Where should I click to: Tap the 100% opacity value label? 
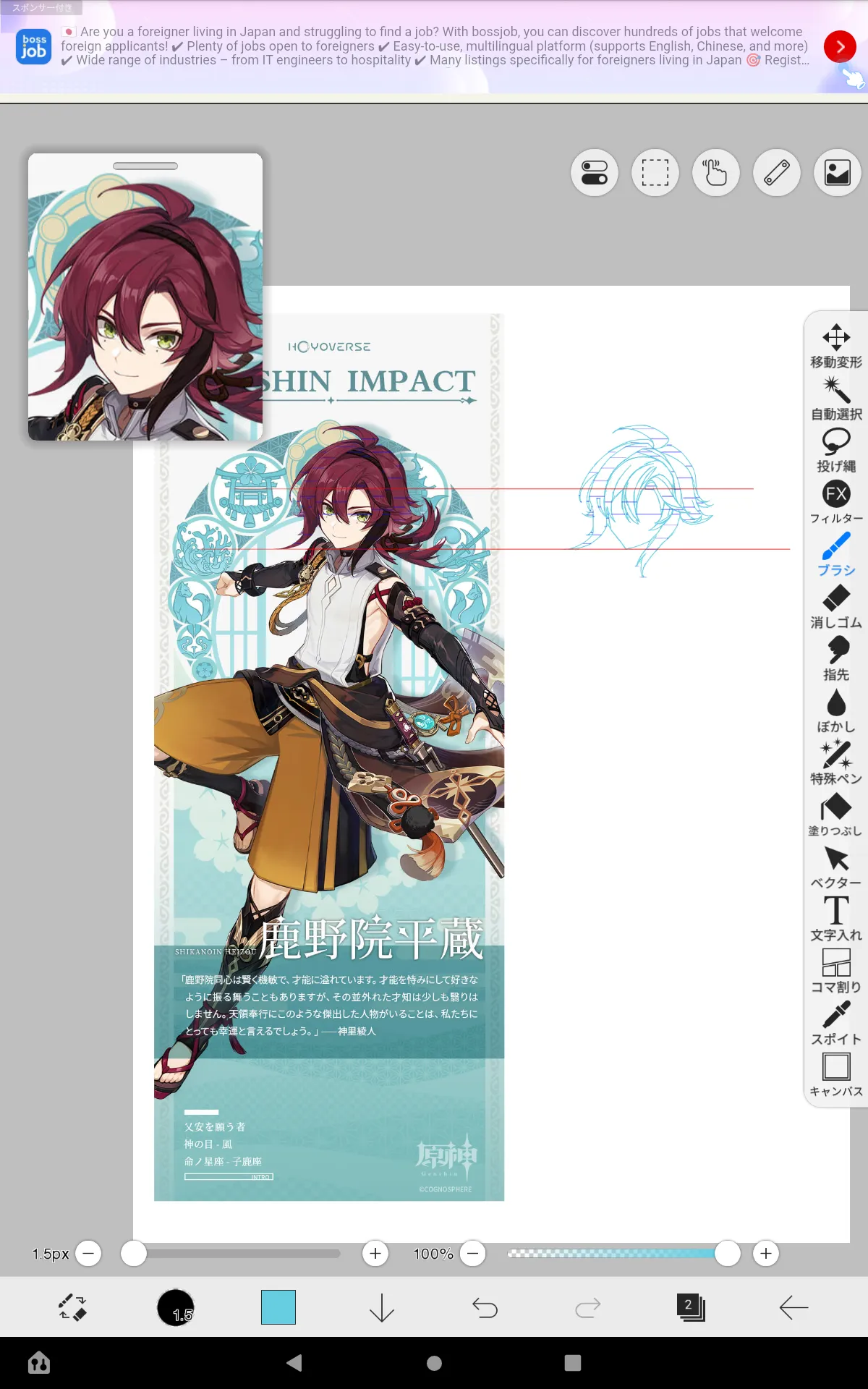pyautogui.click(x=433, y=1254)
